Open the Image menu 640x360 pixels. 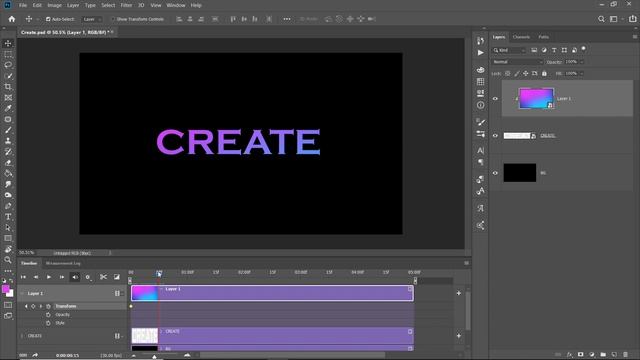pos(54,5)
